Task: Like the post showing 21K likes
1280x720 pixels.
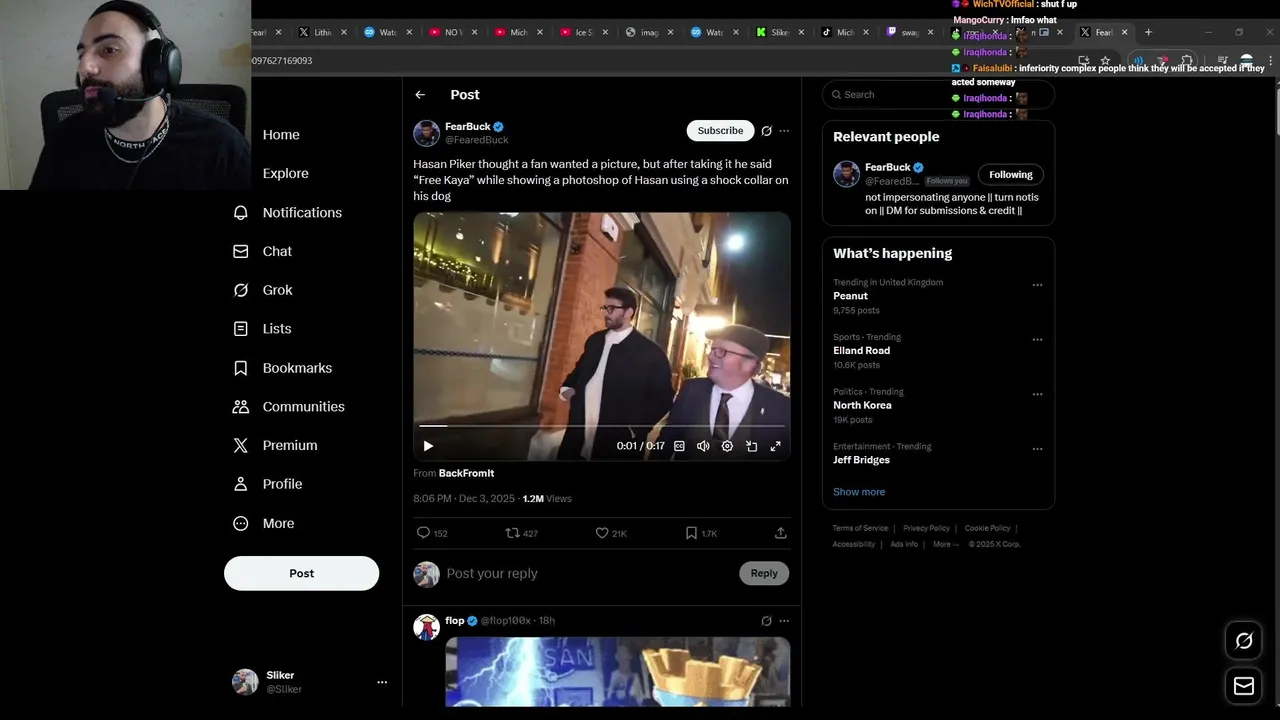Action: [602, 533]
